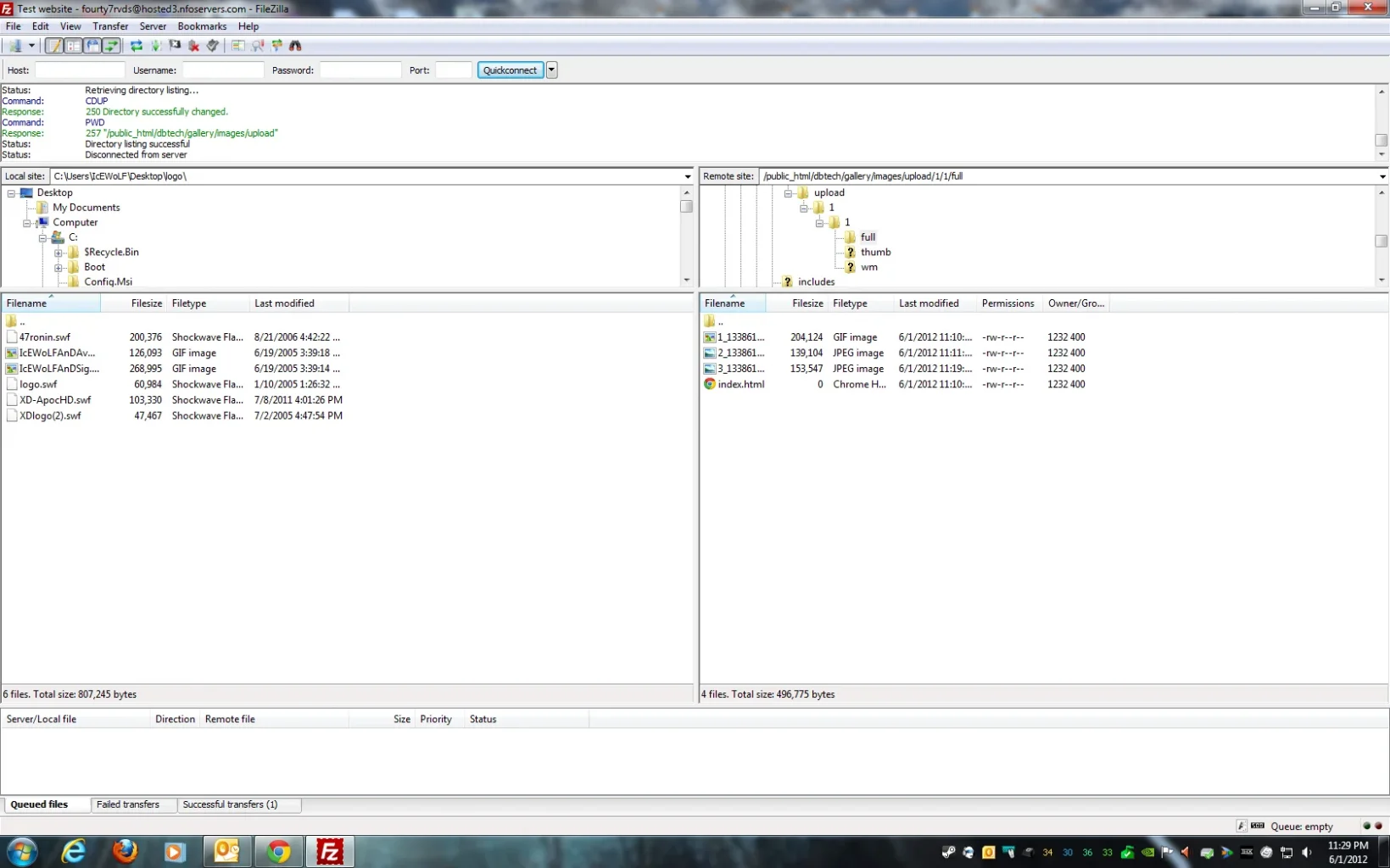Click into the Username field
The image size is (1390, 868).
pos(223,70)
